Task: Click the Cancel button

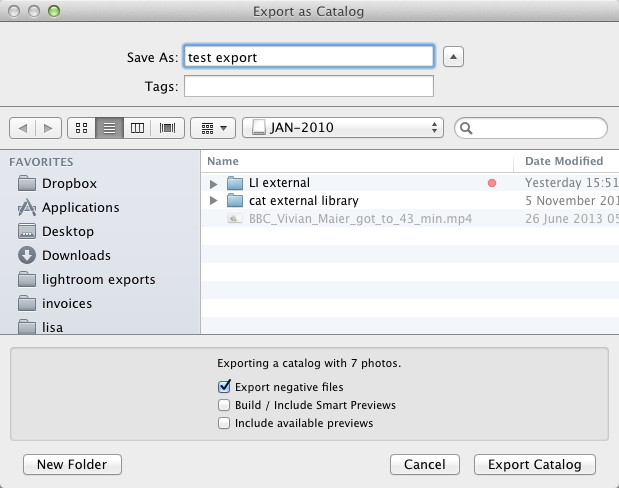Action: coord(425,464)
